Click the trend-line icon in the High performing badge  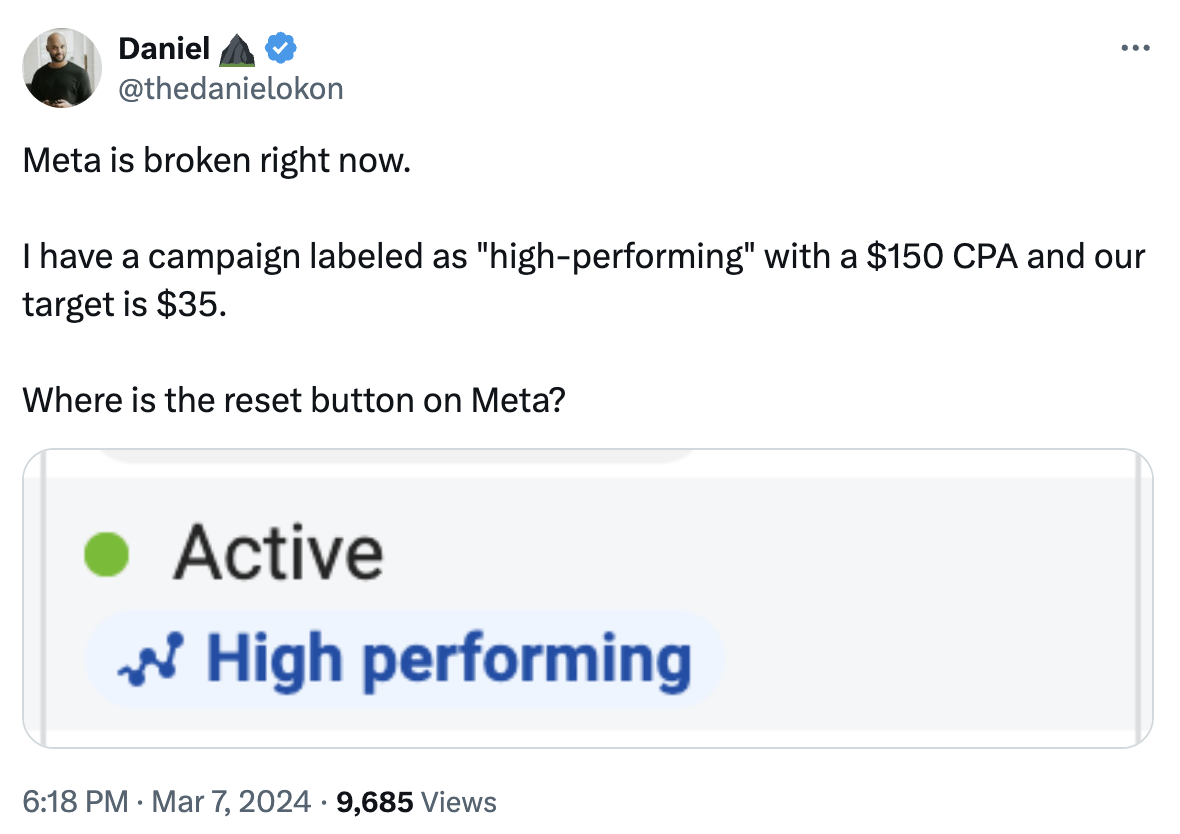151,659
